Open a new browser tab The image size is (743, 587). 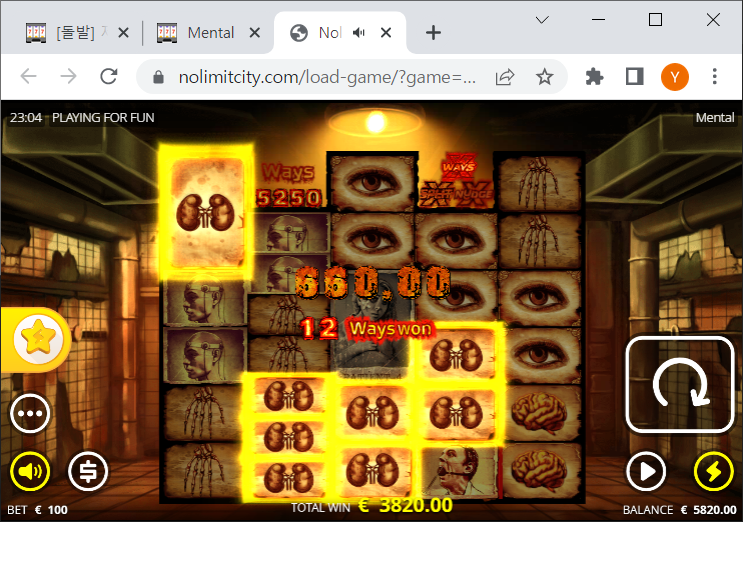433,33
